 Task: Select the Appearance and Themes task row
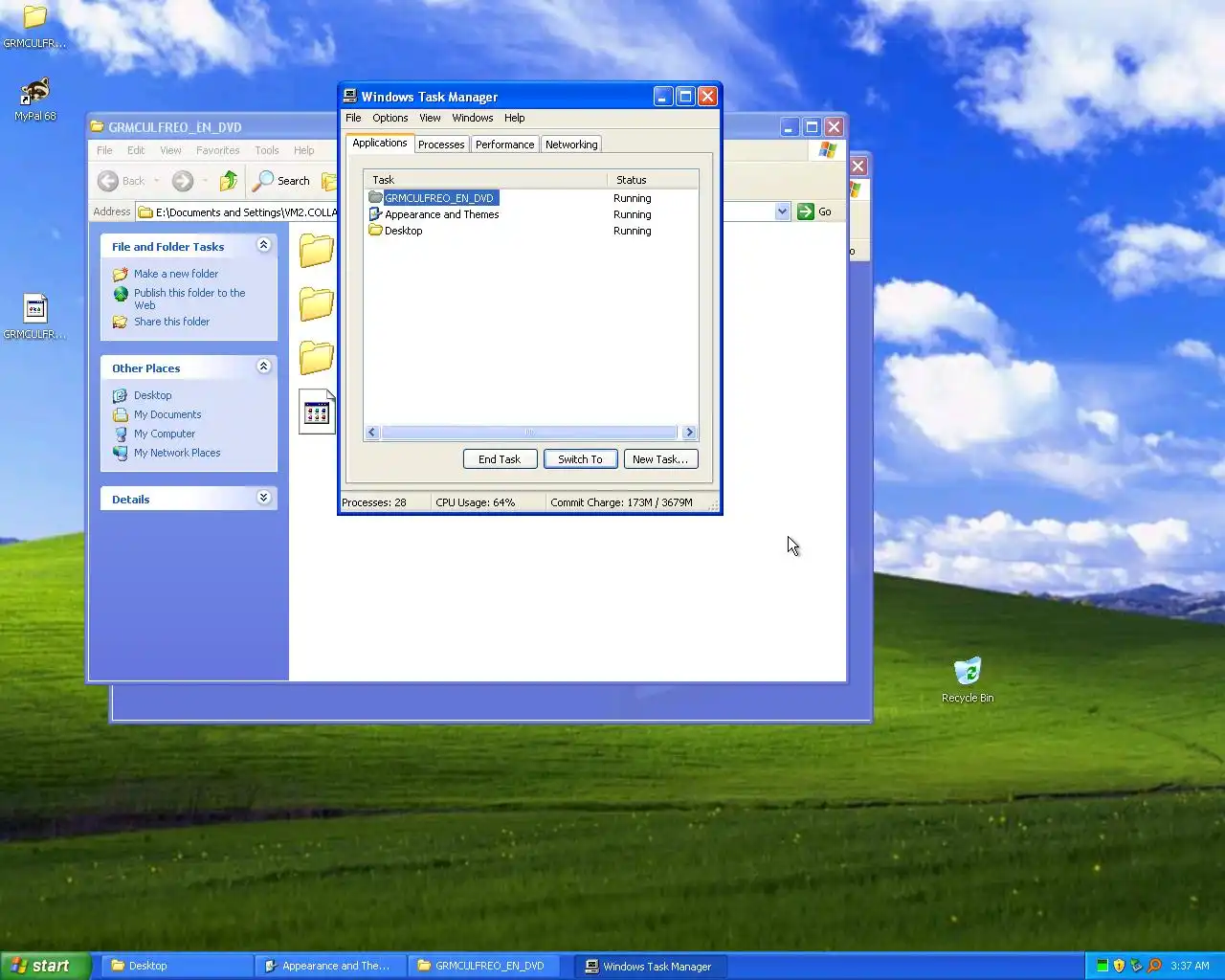pos(531,214)
